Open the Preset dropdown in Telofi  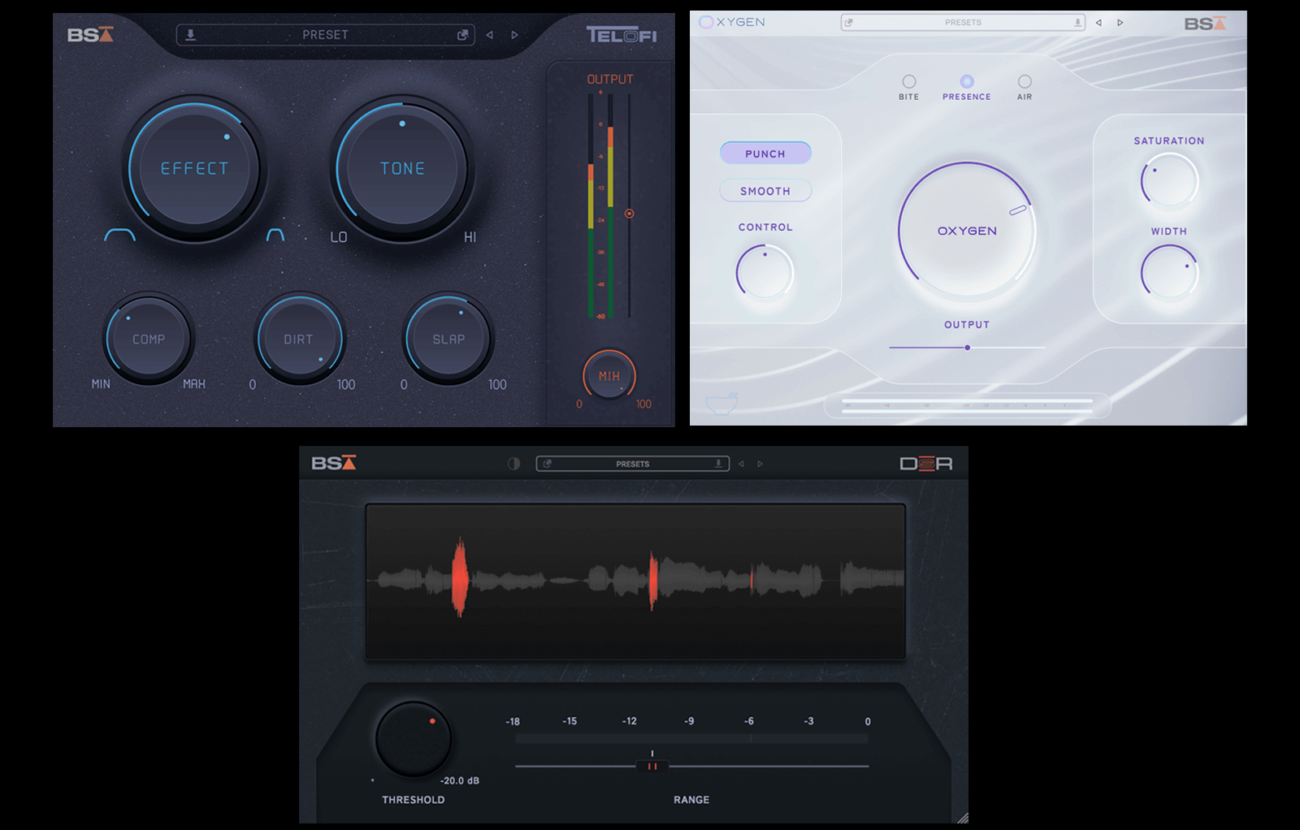pyautogui.click(x=325, y=35)
